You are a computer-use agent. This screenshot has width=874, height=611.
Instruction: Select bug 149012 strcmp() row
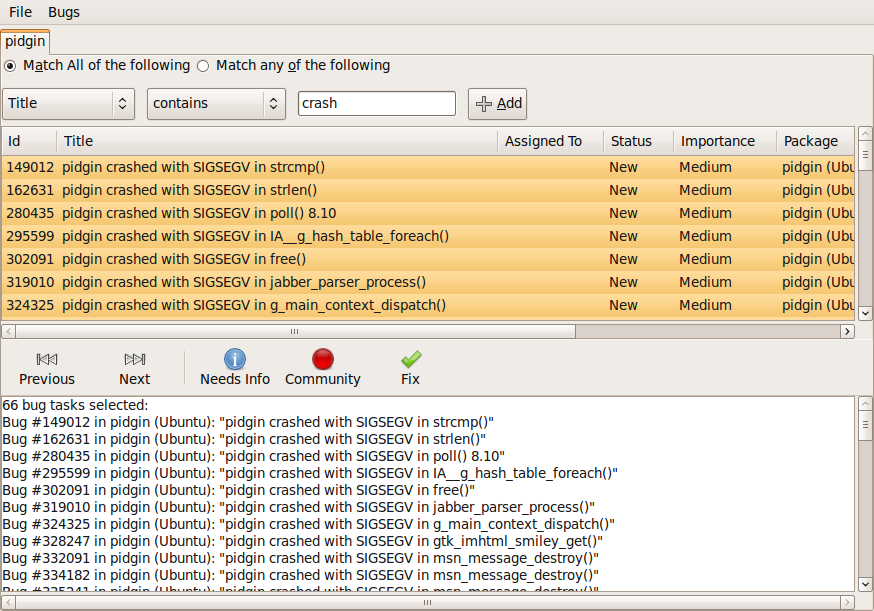pos(428,167)
